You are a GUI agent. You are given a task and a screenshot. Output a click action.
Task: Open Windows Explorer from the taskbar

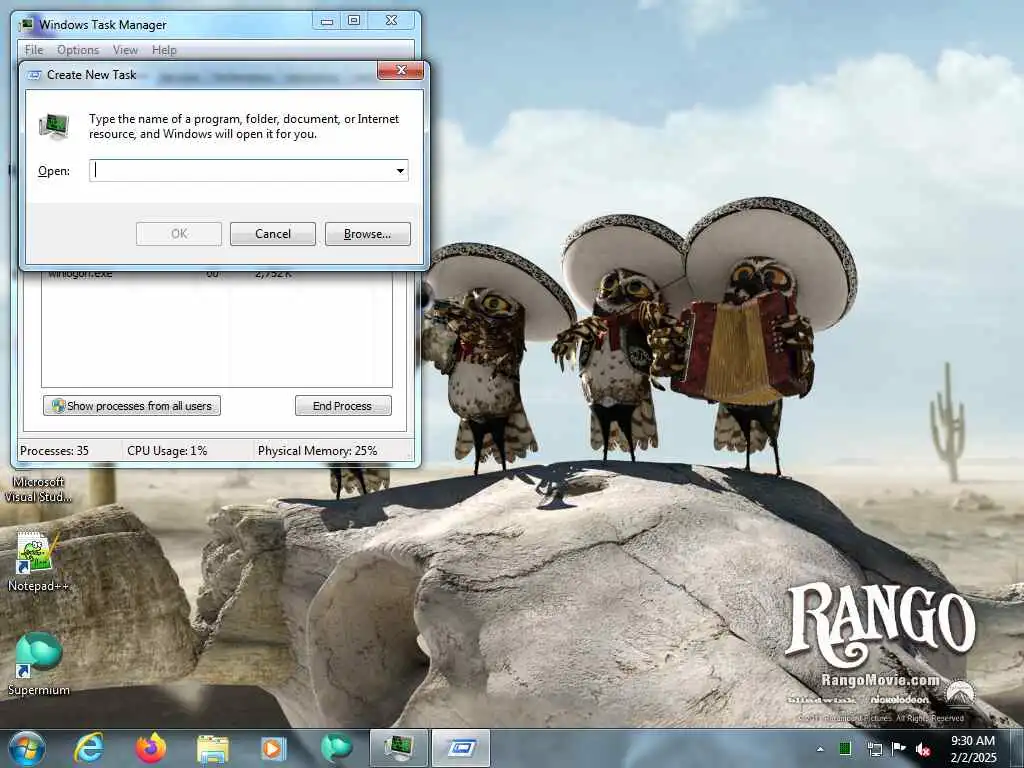[x=212, y=749]
